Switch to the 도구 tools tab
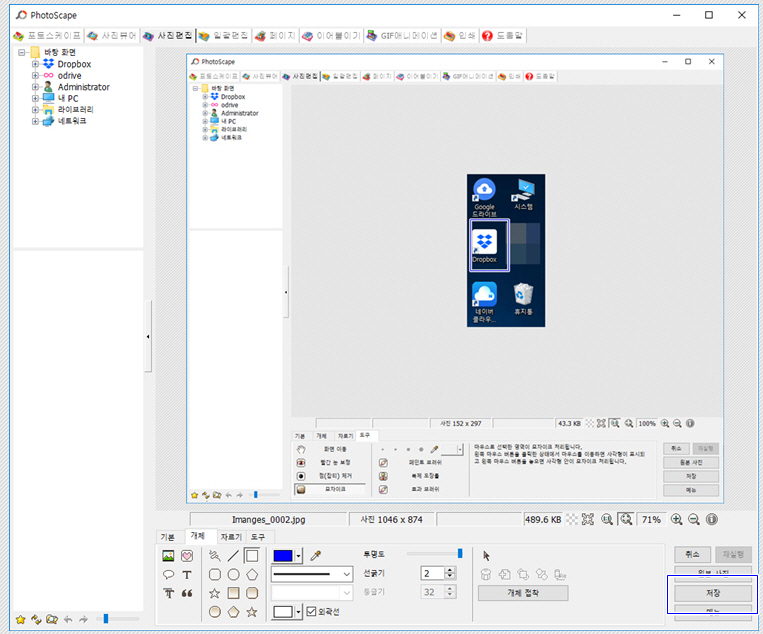This screenshot has width=763, height=634. click(258, 537)
